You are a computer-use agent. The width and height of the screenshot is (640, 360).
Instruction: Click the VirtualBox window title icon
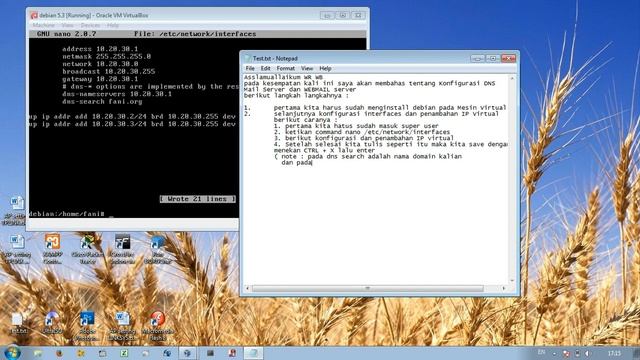pos(34,16)
